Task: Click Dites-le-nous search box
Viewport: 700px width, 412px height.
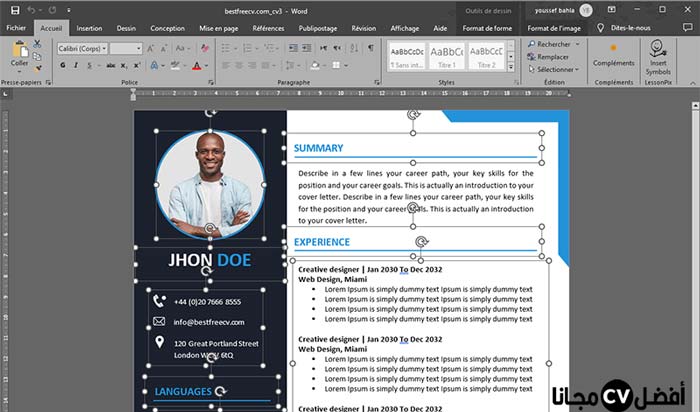Action: 624,28
